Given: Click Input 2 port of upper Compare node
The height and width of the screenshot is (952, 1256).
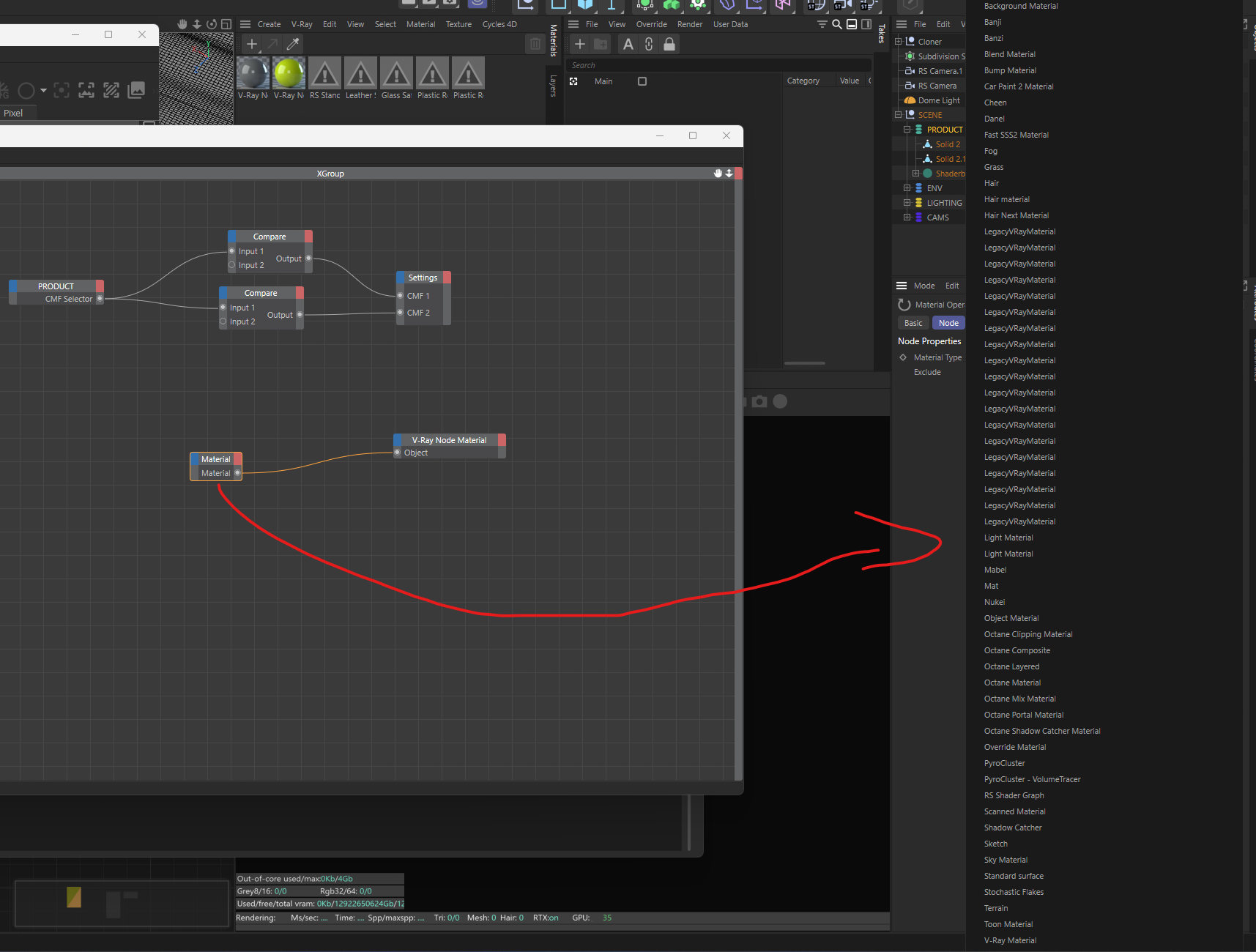Looking at the screenshot, I should [x=232, y=265].
